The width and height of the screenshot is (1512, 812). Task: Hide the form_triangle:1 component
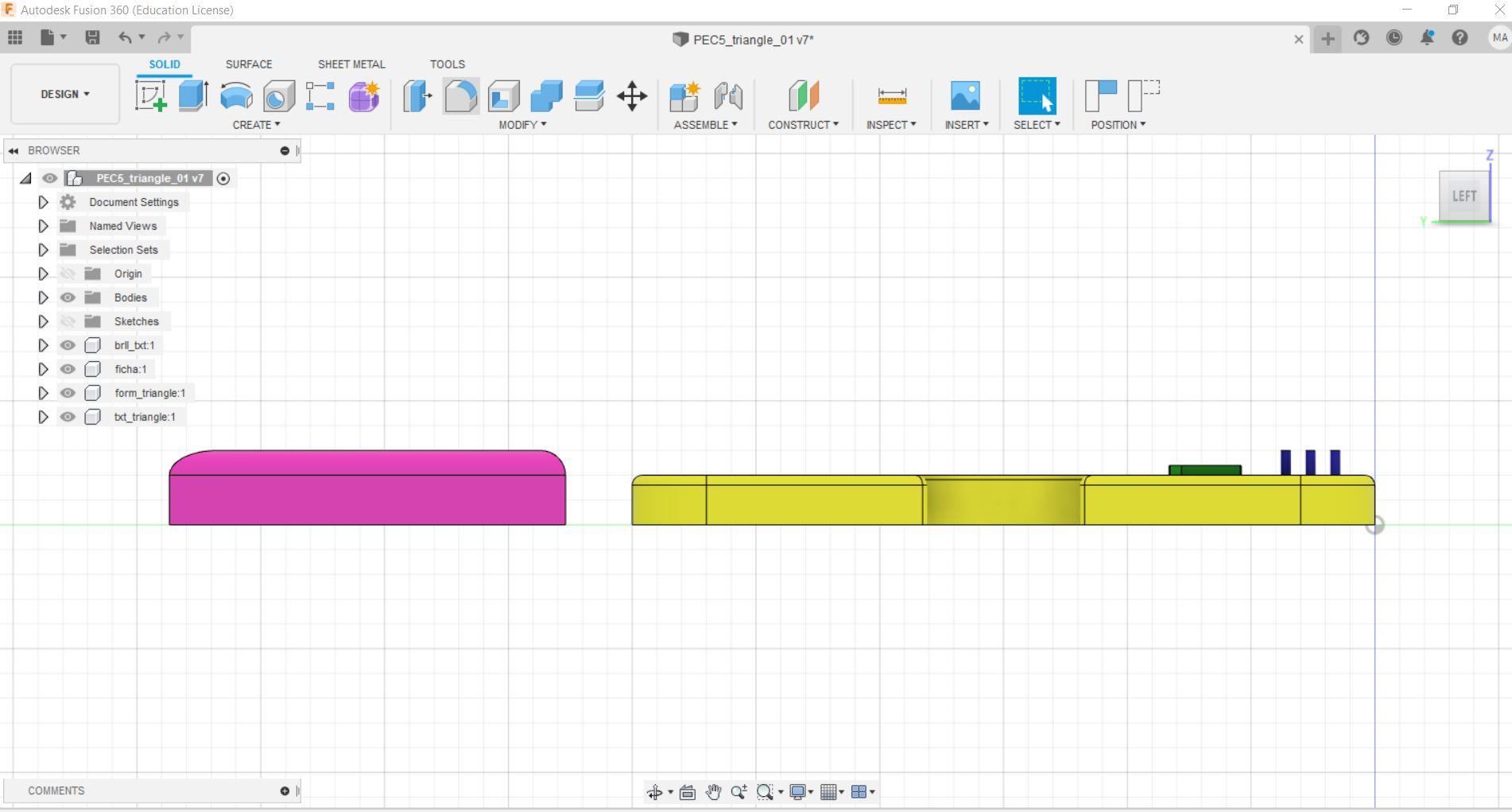point(68,393)
